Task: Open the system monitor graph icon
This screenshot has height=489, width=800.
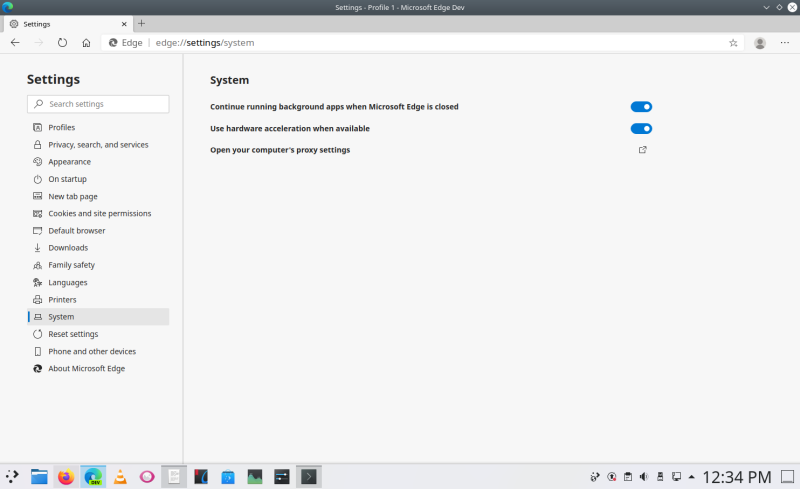Action: [255, 477]
